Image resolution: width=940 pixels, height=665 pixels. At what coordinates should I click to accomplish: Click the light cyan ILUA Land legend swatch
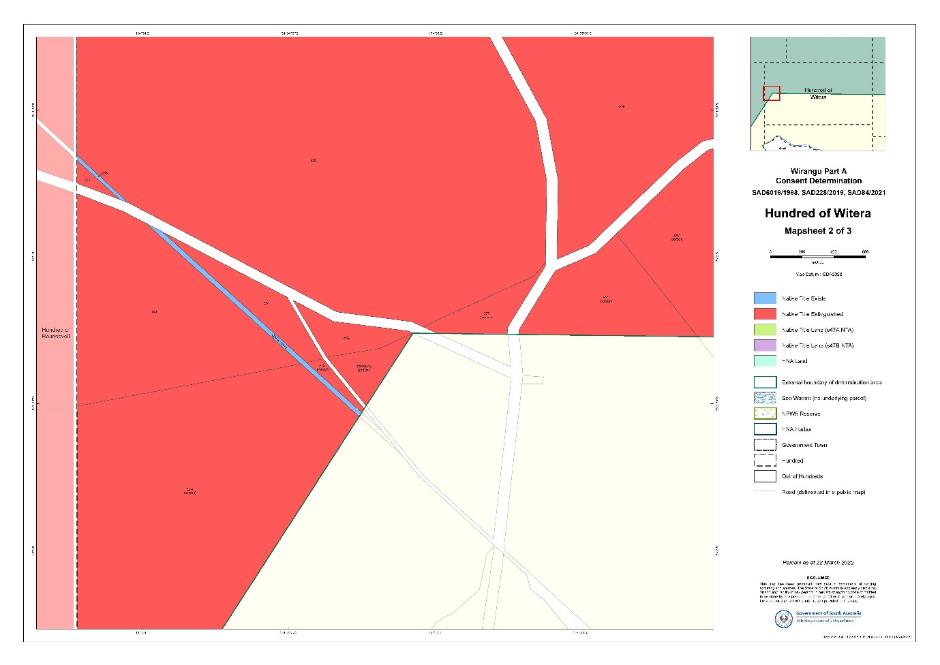(765, 361)
